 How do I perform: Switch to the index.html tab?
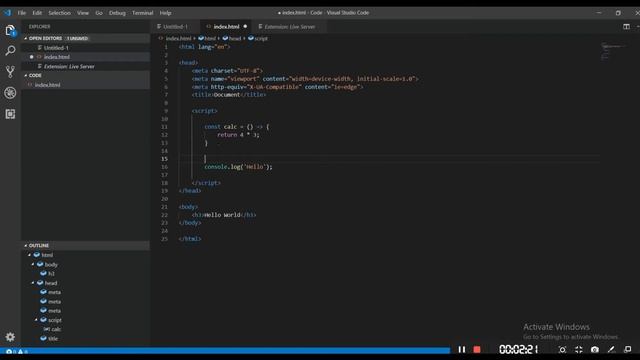[226, 27]
